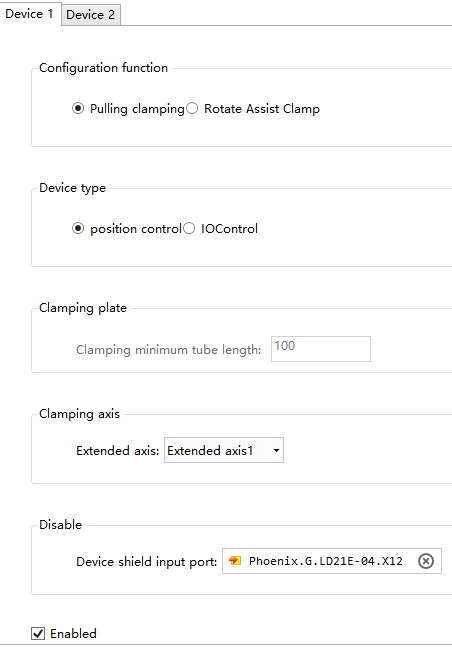Image resolution: width=452 pixels, height=658 pixels.
Task: Click the Rotate Assist Clamp label
Action: pyautogui.click(x=262, y=109)
